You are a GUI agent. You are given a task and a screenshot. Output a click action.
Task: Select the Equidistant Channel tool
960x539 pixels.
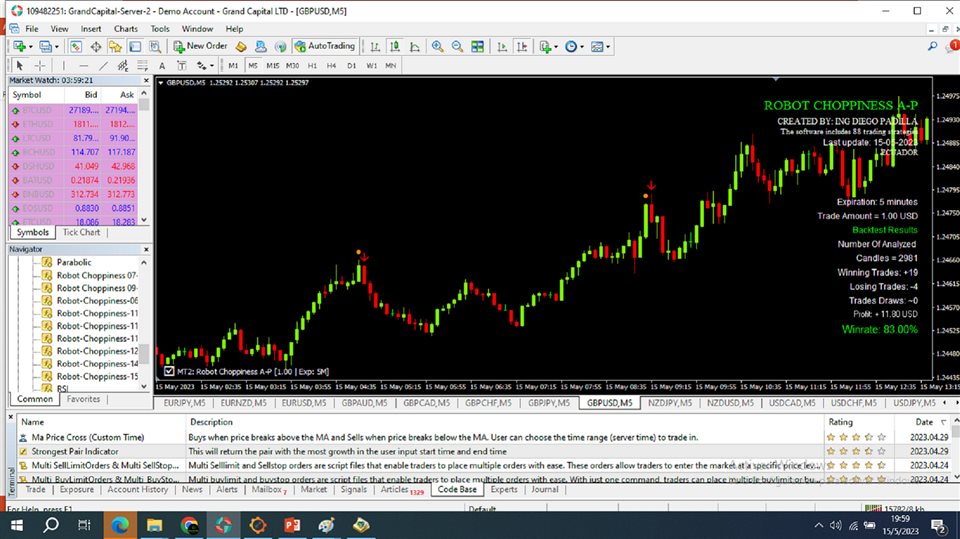pos(122,66)
